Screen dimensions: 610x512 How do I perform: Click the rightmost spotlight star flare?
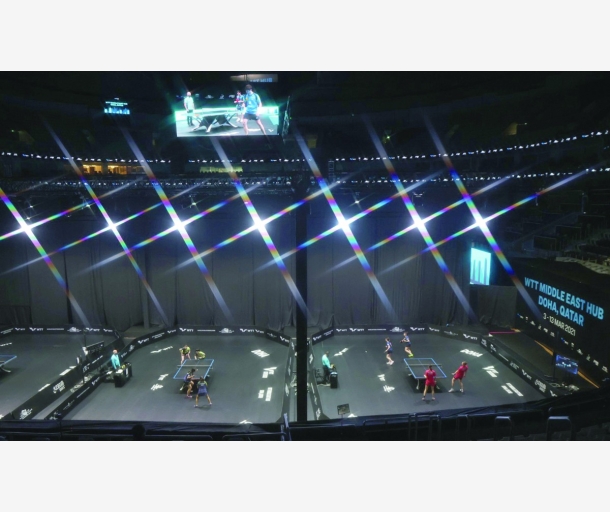click(x=481, y=223)
